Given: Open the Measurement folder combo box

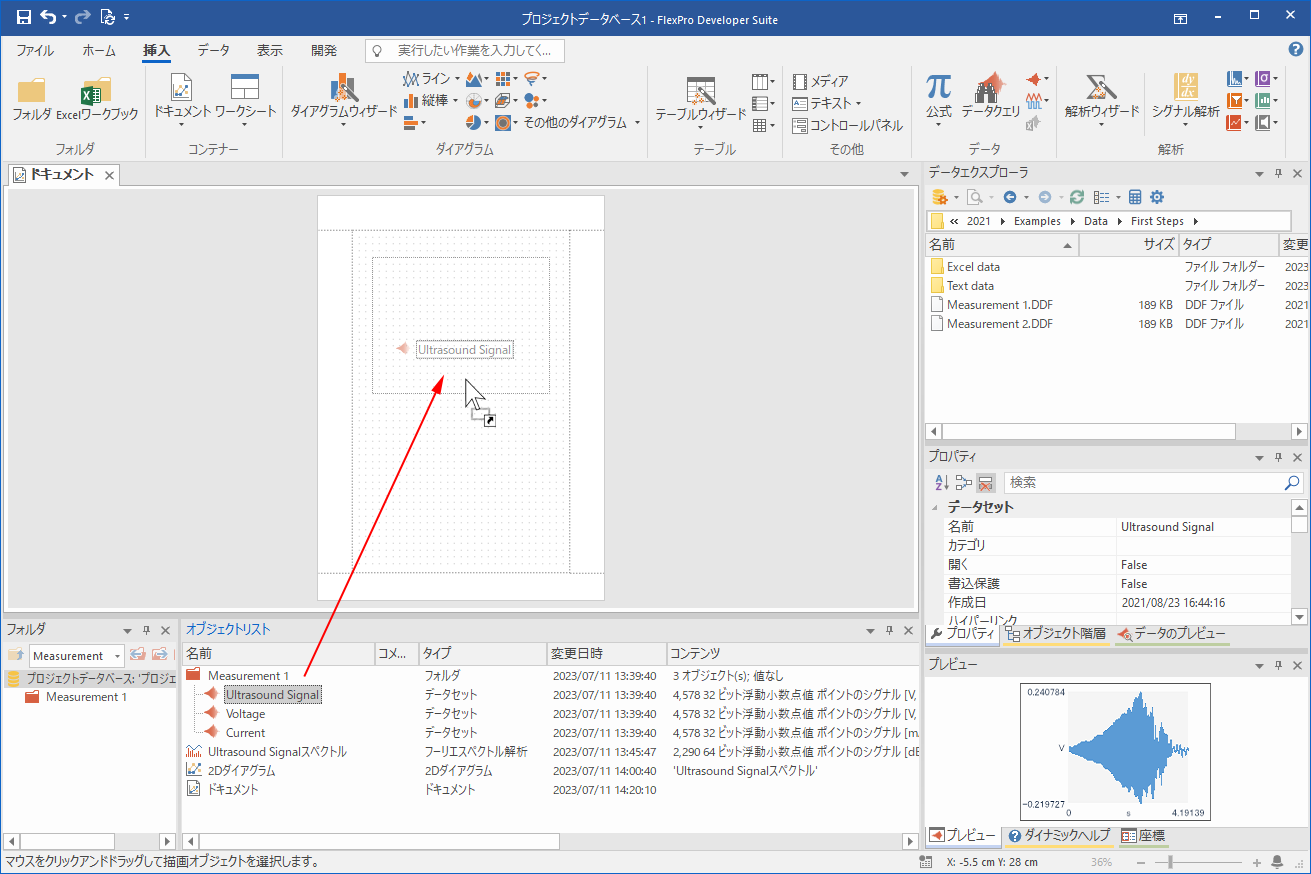Looking at the screenshot, I should (76, 656).
